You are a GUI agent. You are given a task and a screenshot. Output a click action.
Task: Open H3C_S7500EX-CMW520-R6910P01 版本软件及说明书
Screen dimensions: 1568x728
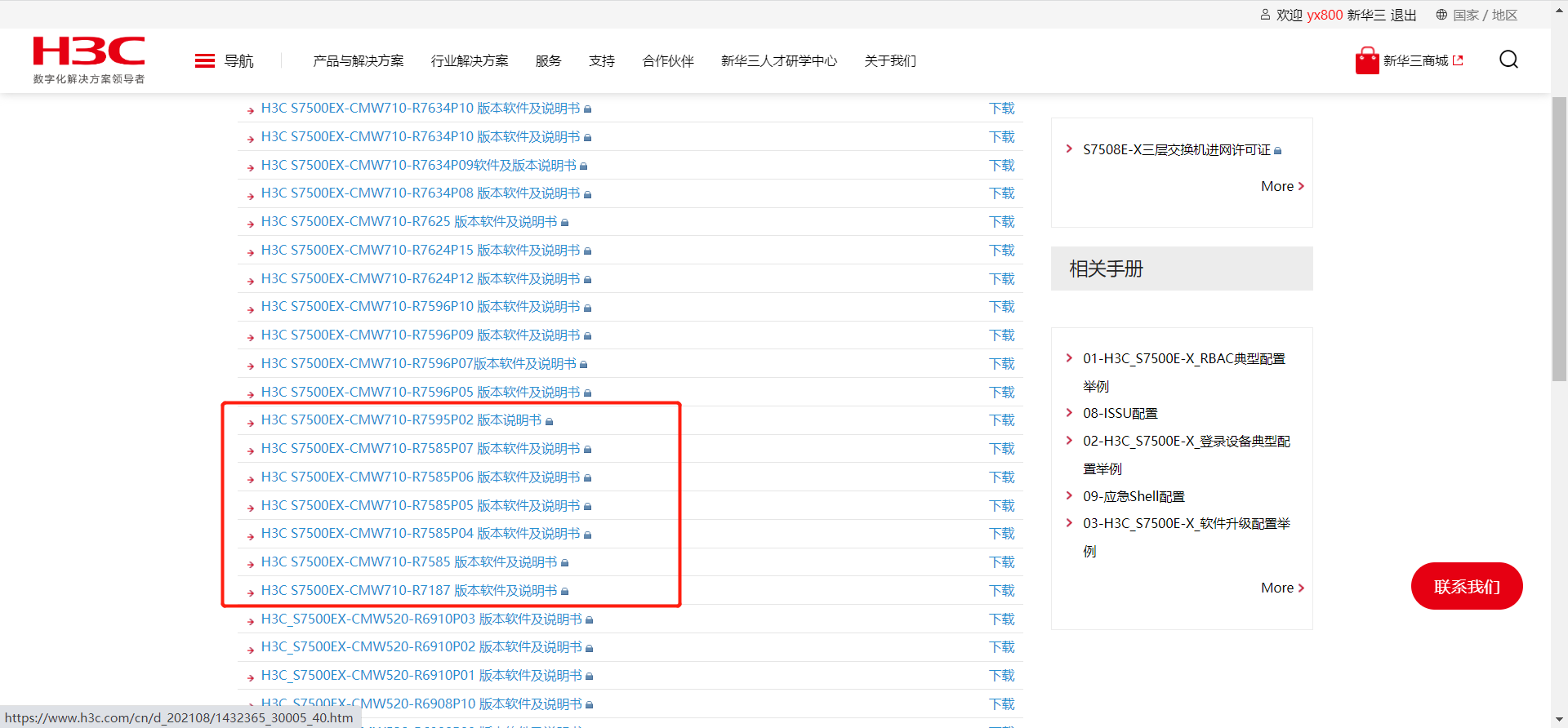tap(421, 676)
